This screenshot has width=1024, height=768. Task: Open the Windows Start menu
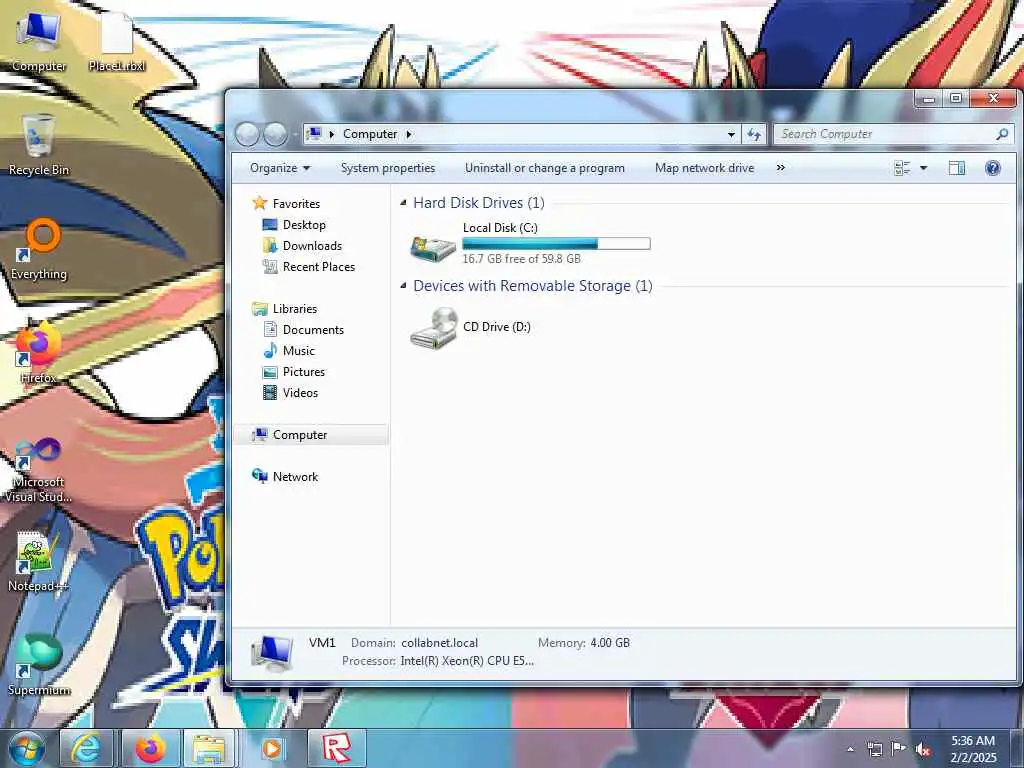pyautogui.click(x=26, y=748)
